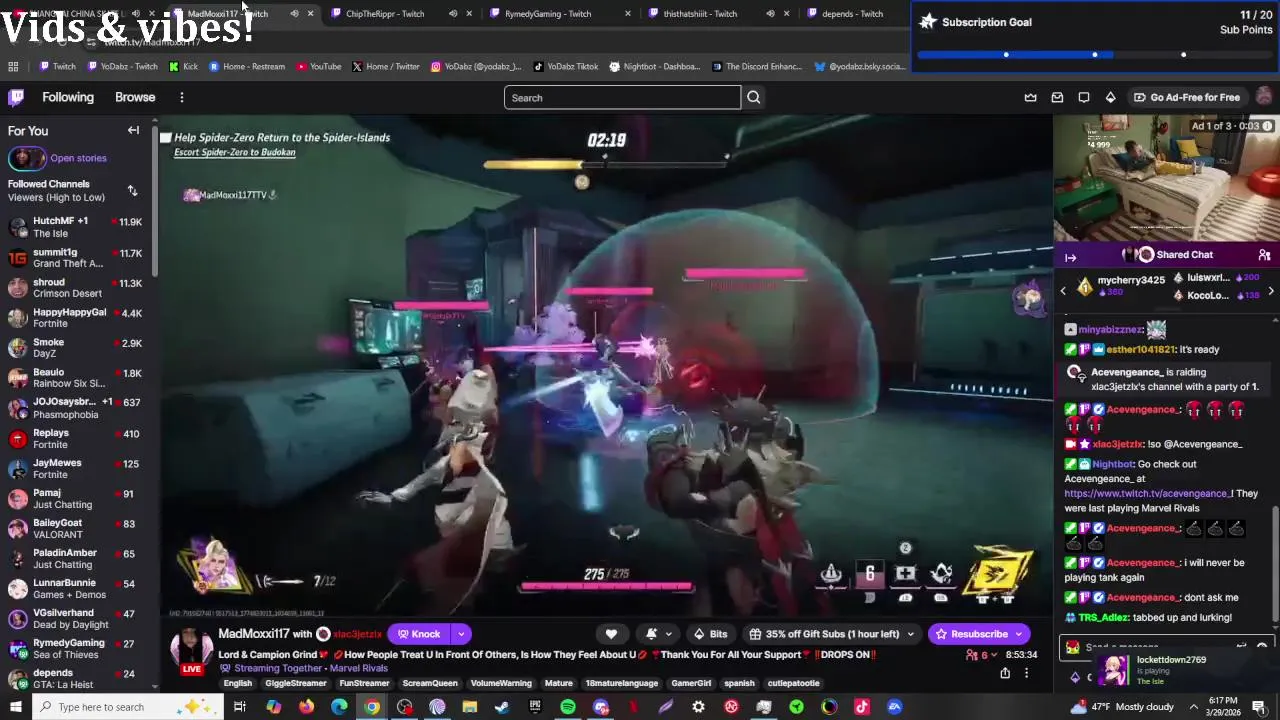
Task: Switch to the depends - Twitch tab
Action: point(852,13)
